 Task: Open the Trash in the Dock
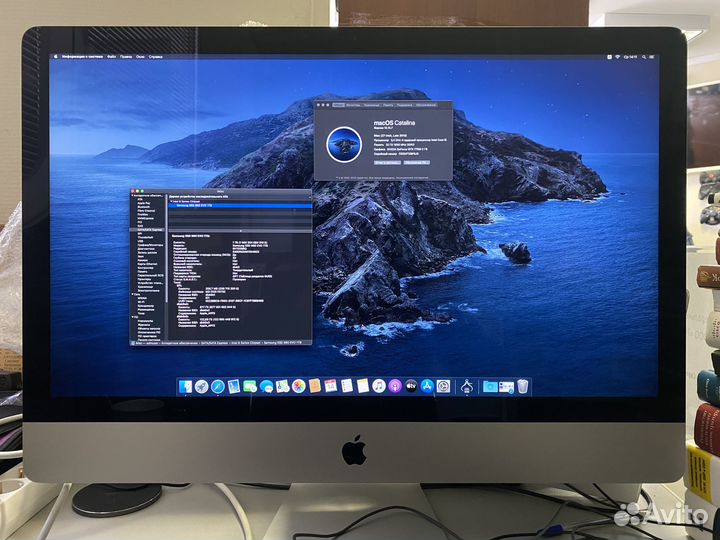pos(523,386)
